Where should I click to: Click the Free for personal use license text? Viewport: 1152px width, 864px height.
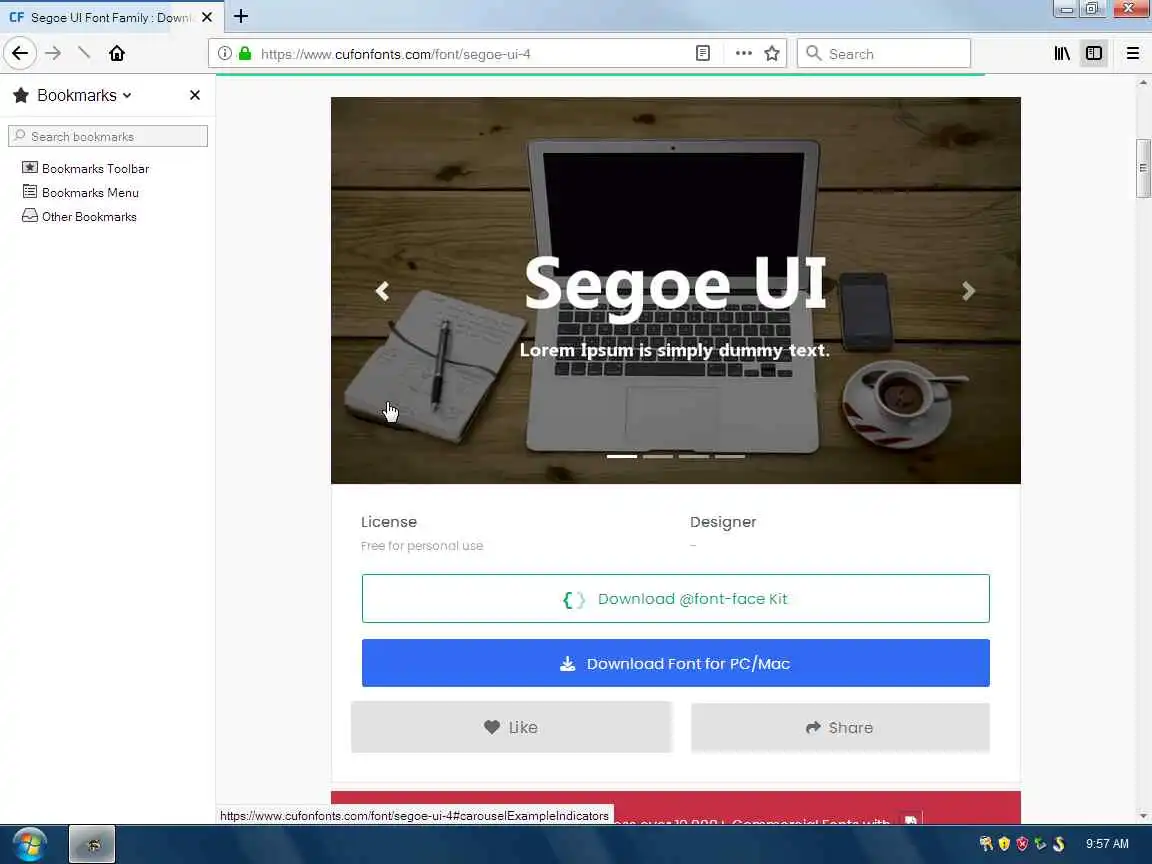pos(422,546)
